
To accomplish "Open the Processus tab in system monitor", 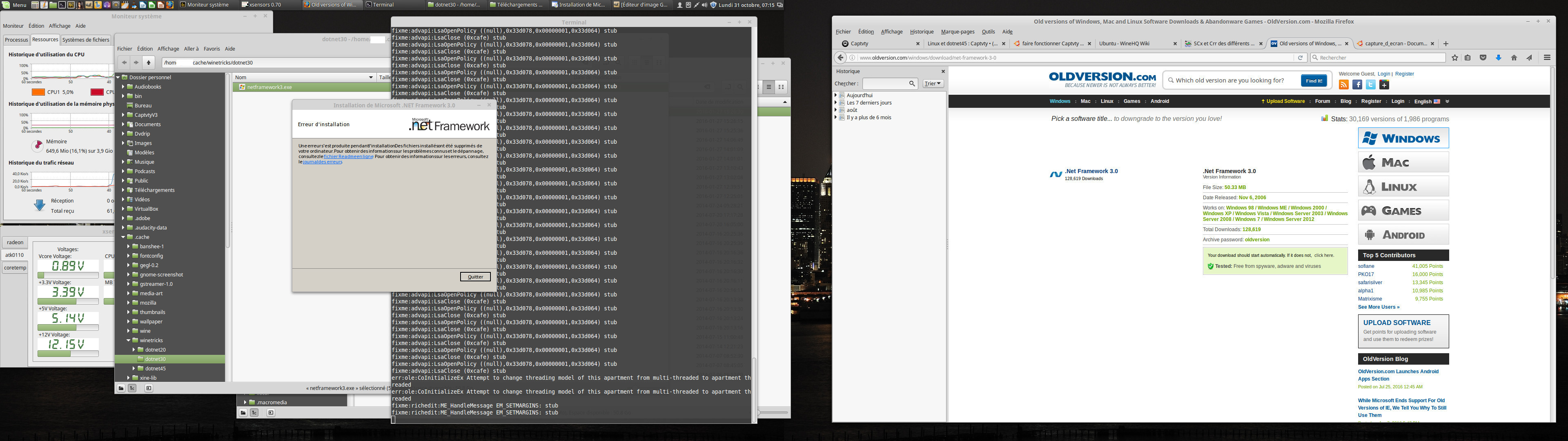I will [16, 40].
